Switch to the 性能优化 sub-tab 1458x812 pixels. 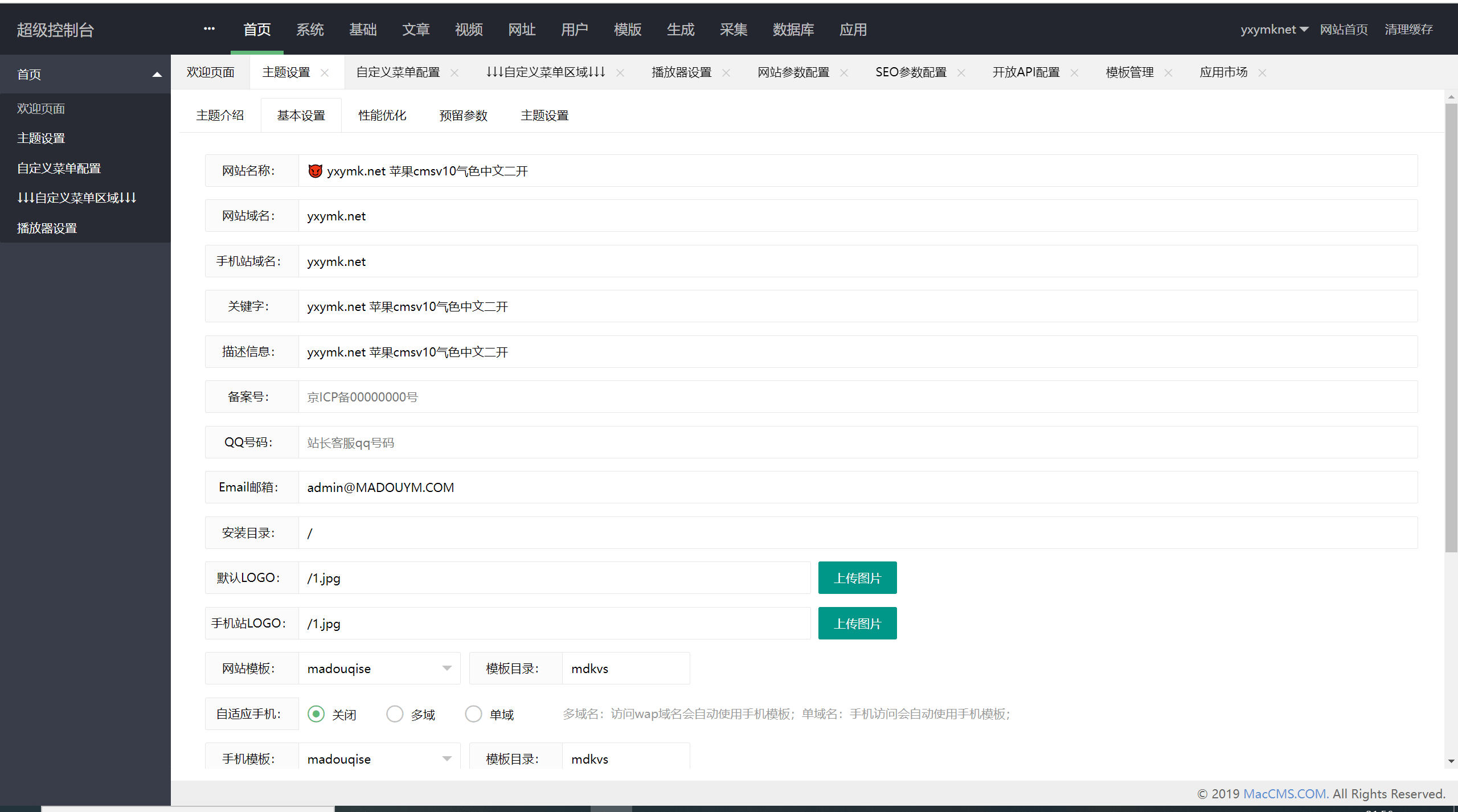pos(382,116)
